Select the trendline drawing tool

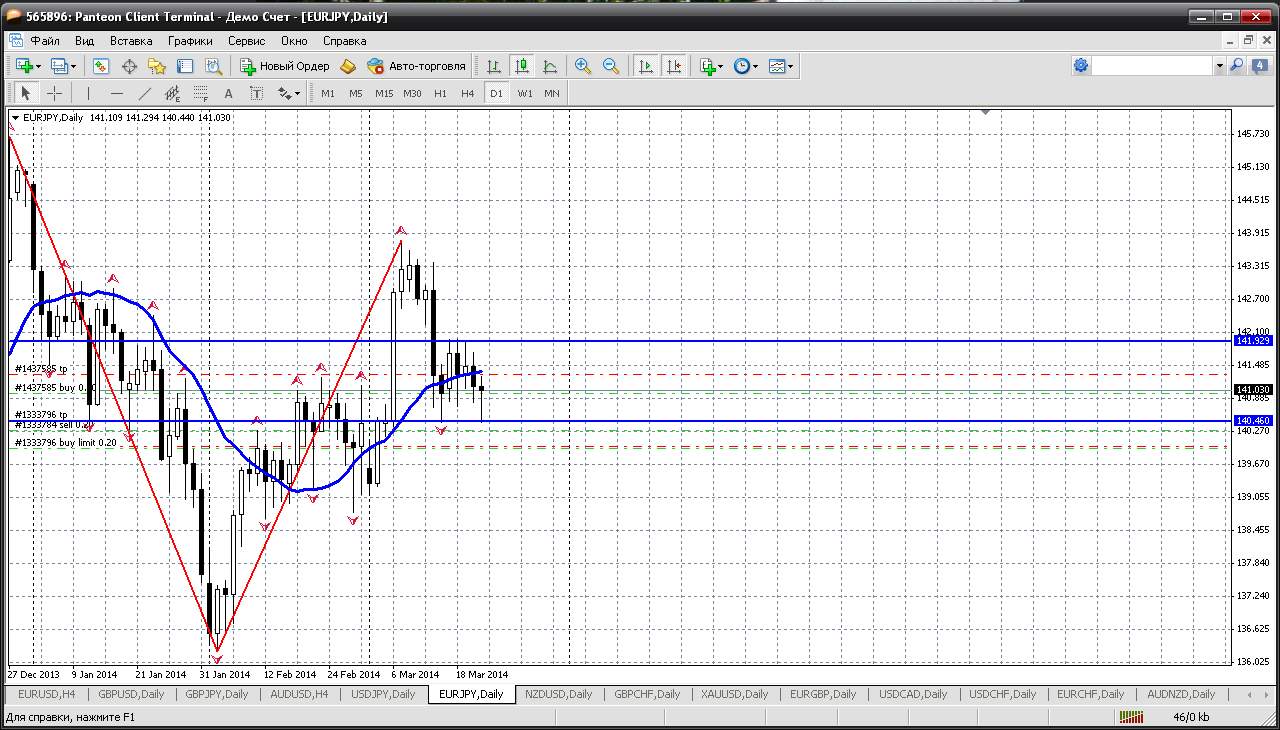click(x=144, y=93)
